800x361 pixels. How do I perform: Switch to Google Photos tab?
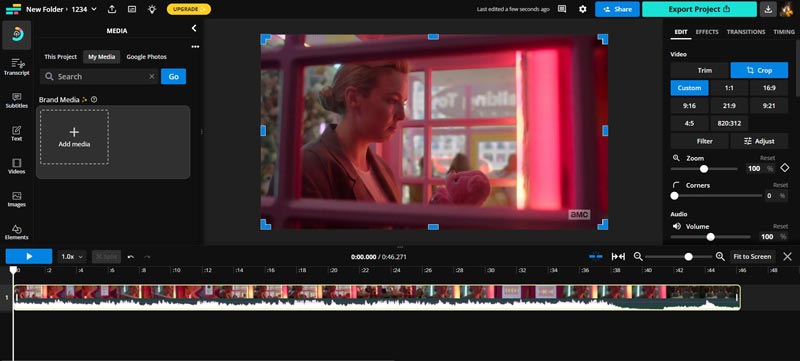point(146,57)
